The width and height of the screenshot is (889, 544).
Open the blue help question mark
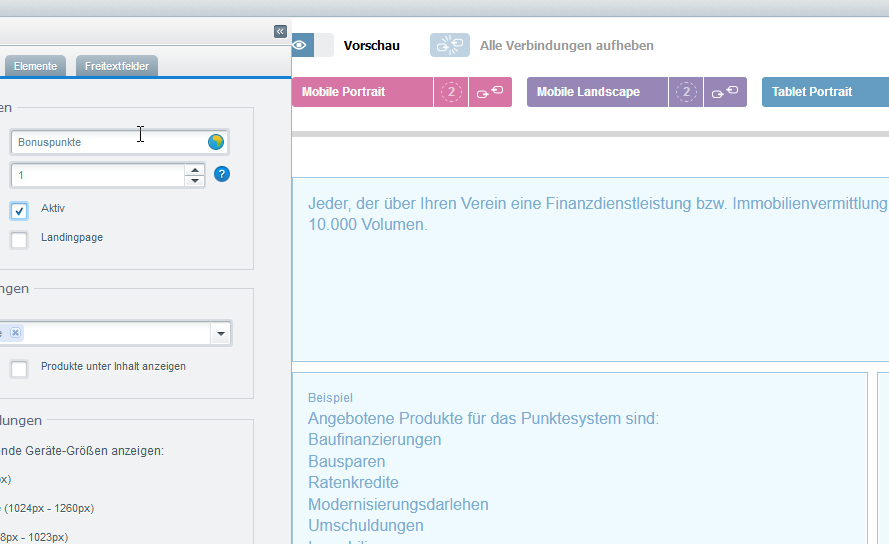pos(222,174)
